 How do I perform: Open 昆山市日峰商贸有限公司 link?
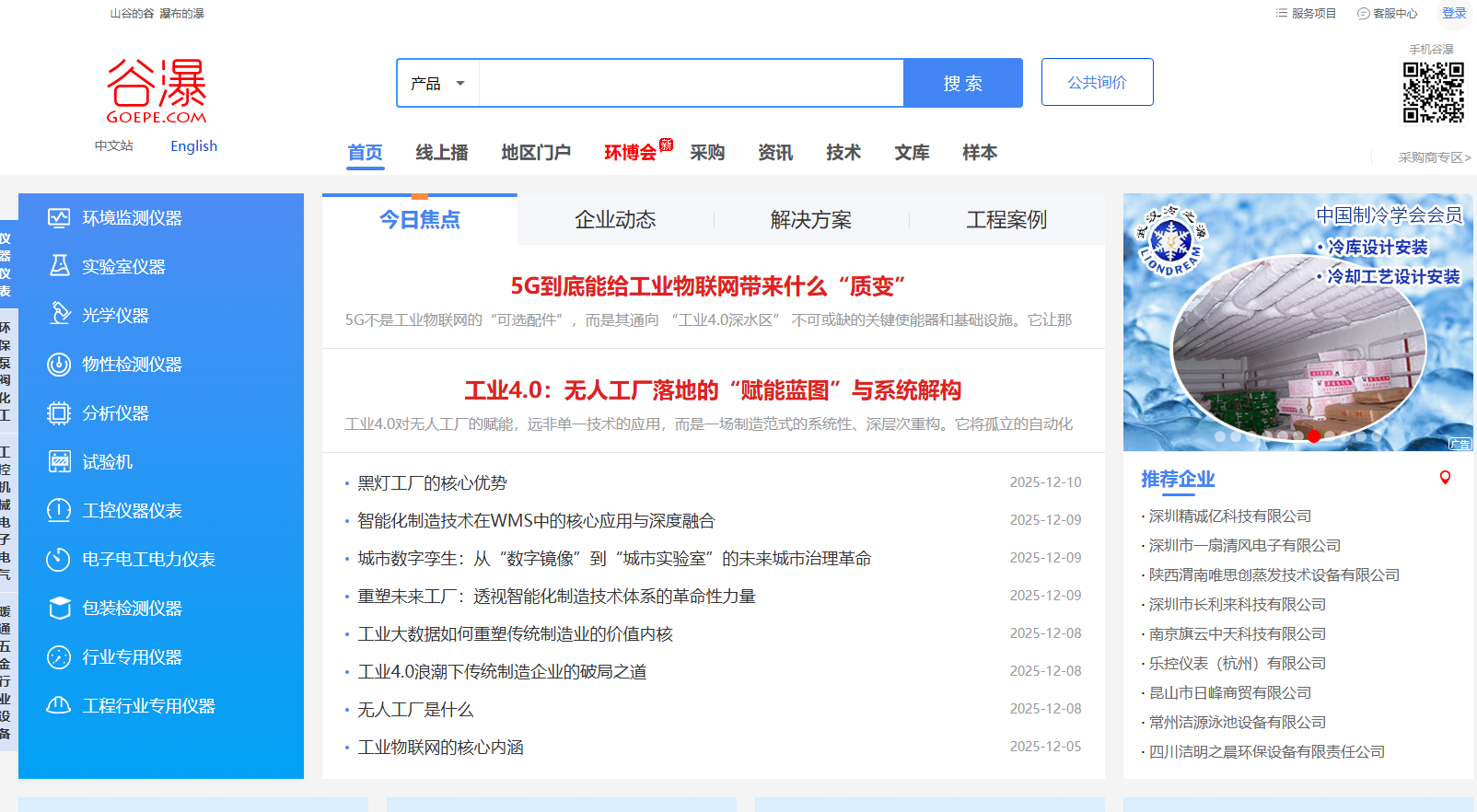(1230, 693)
